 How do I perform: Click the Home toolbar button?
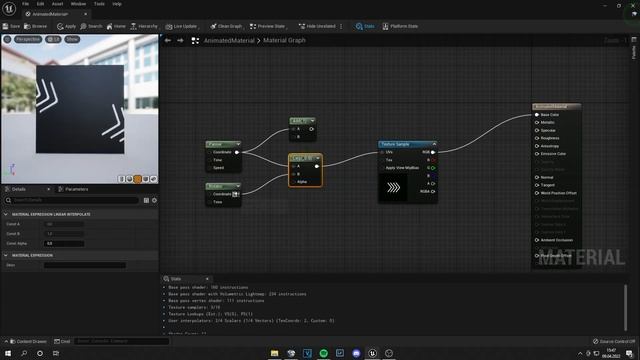point(116,26)
